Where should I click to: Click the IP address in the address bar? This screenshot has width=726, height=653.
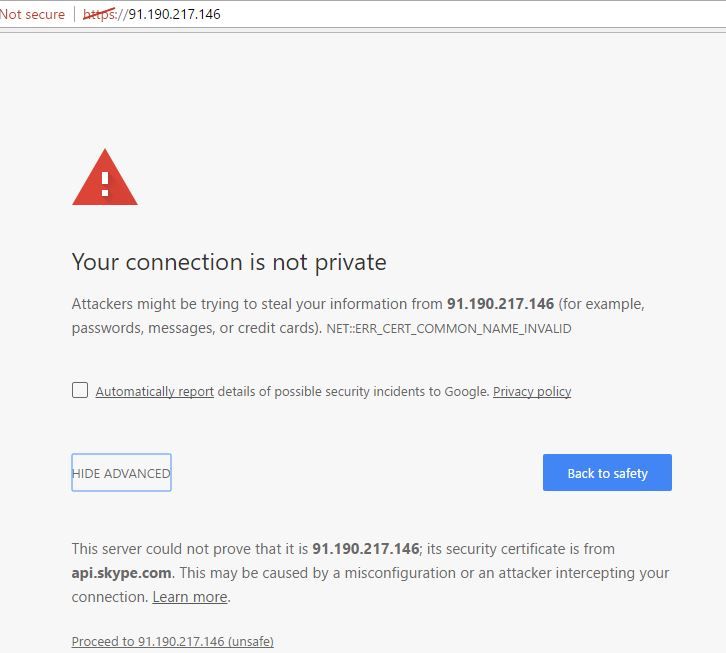coord(174,15)
